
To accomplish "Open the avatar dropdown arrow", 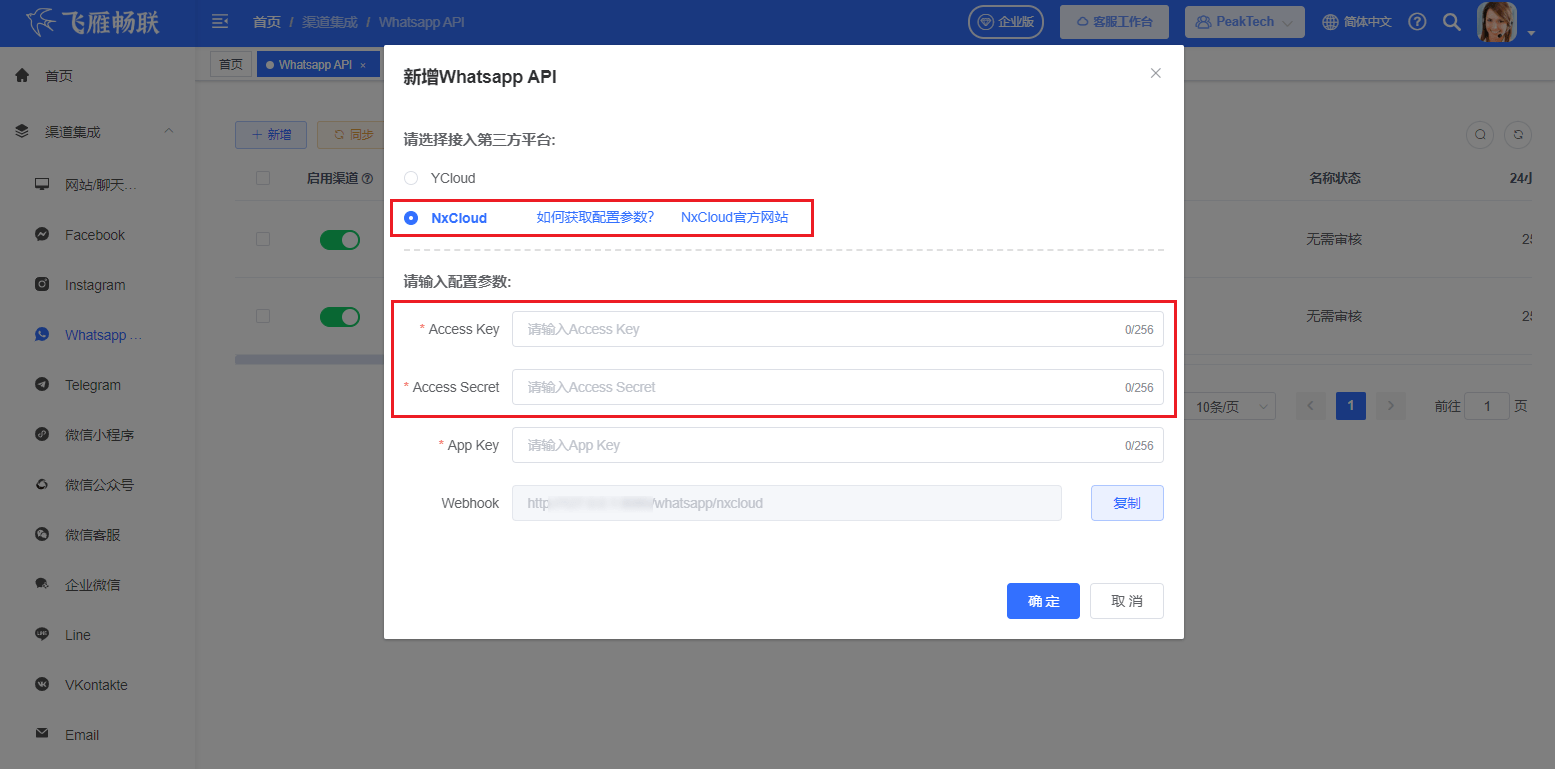I will pos(1531,33).
